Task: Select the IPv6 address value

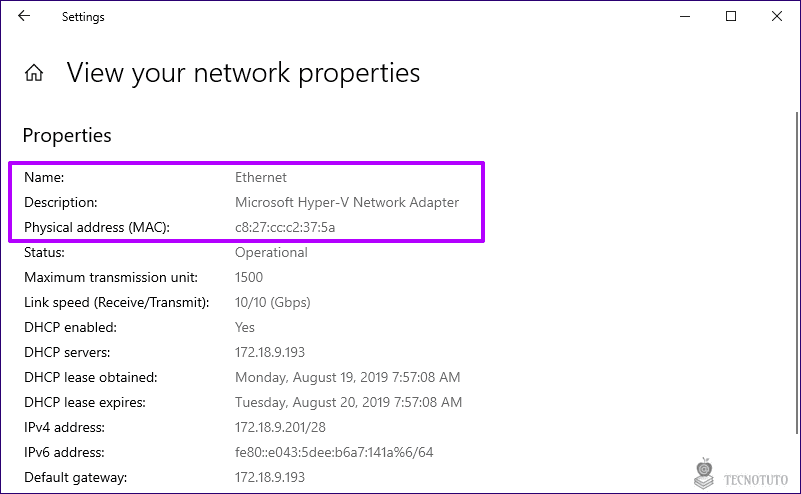Action: [x=334, y=452]
